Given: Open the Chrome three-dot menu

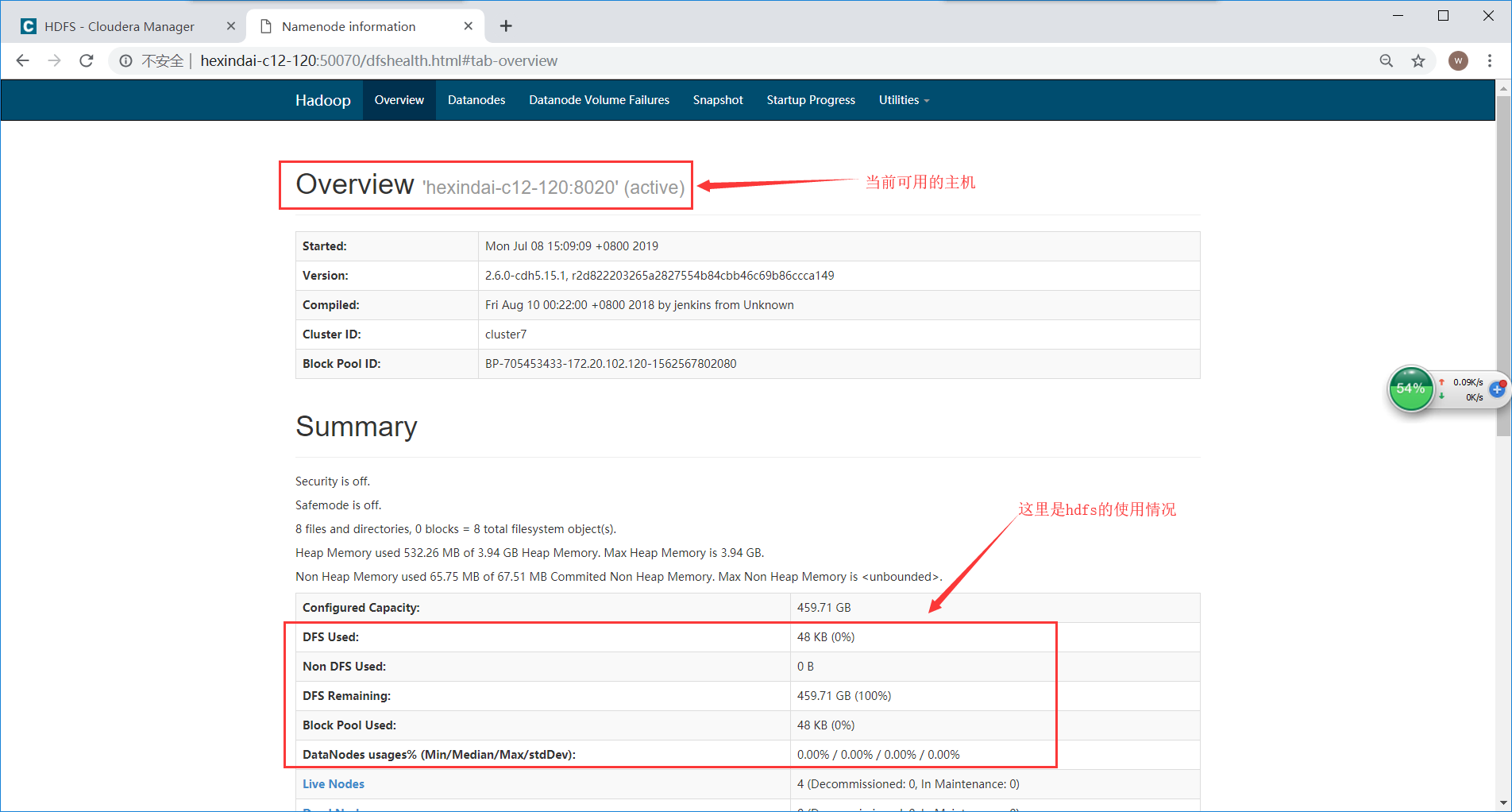Looking at the screenshot, I should pyautogui.click(x=1490, y=60).
